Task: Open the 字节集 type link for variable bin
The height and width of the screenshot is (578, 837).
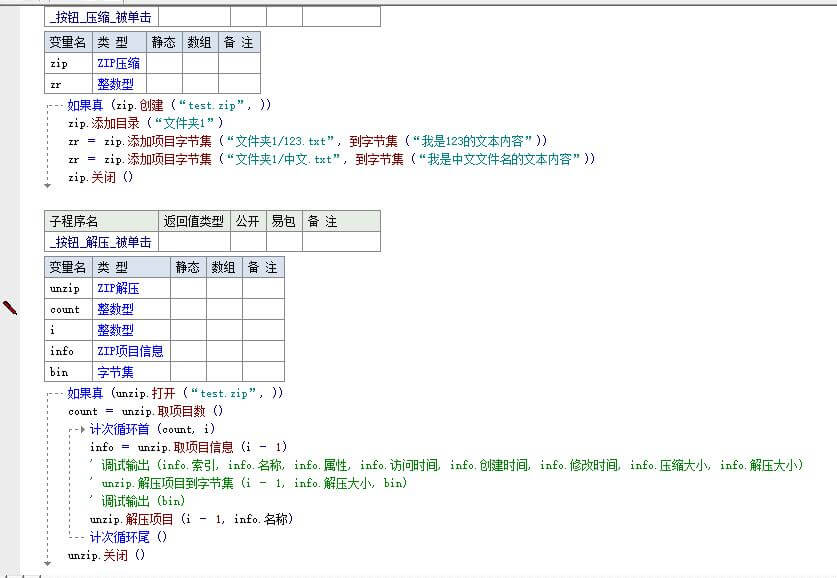Action: tap(116, 372)
